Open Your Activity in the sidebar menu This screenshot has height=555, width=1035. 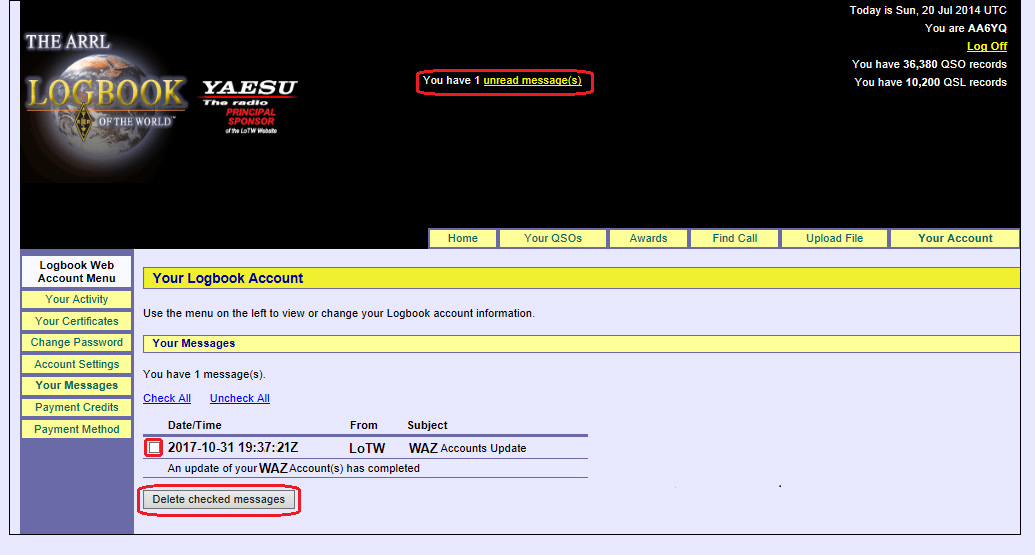pyautogui.click(x=76, y=299)
